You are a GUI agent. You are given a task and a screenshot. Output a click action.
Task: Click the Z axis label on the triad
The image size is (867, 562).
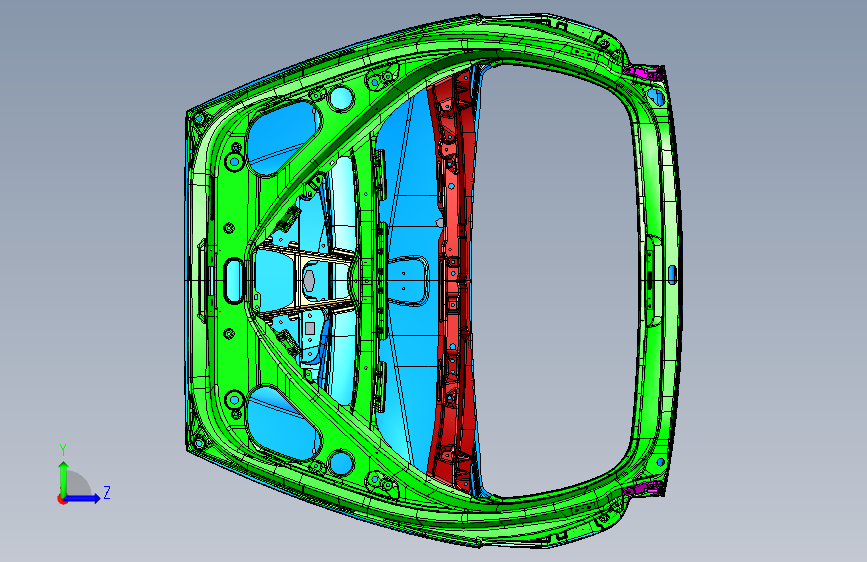coord(107,492)
